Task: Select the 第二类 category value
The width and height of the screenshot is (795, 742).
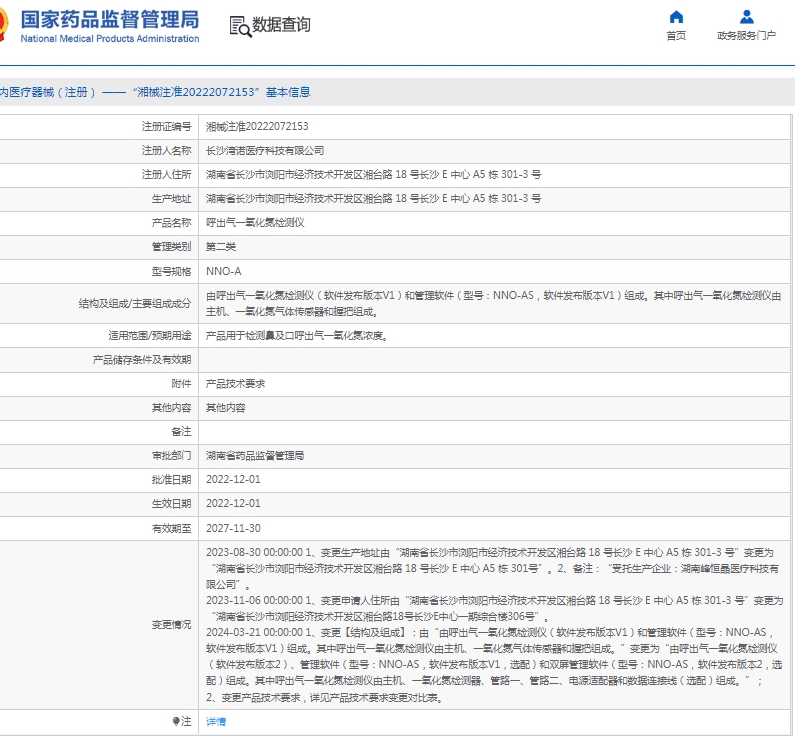Action: pos(221,246)
